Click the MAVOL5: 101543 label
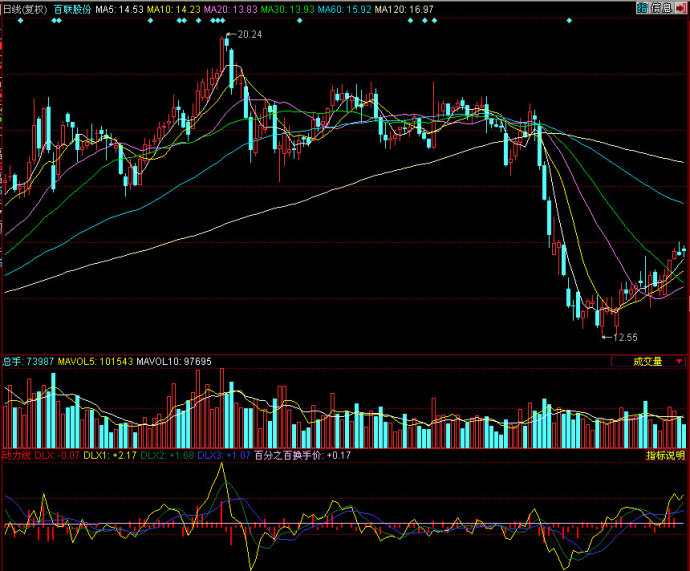 coord(95,362)
